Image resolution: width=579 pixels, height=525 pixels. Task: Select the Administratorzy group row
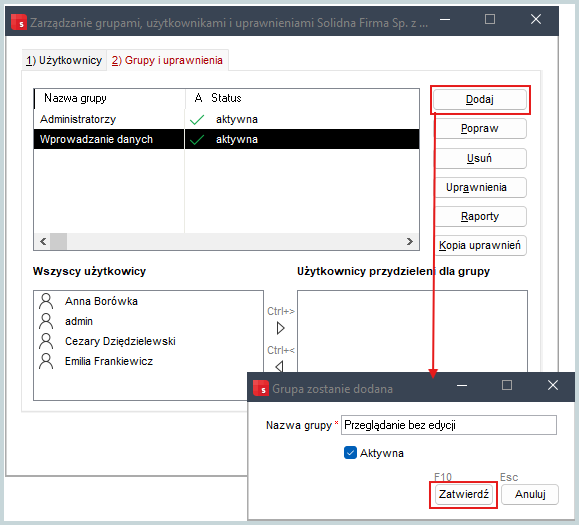pos(226,119)
